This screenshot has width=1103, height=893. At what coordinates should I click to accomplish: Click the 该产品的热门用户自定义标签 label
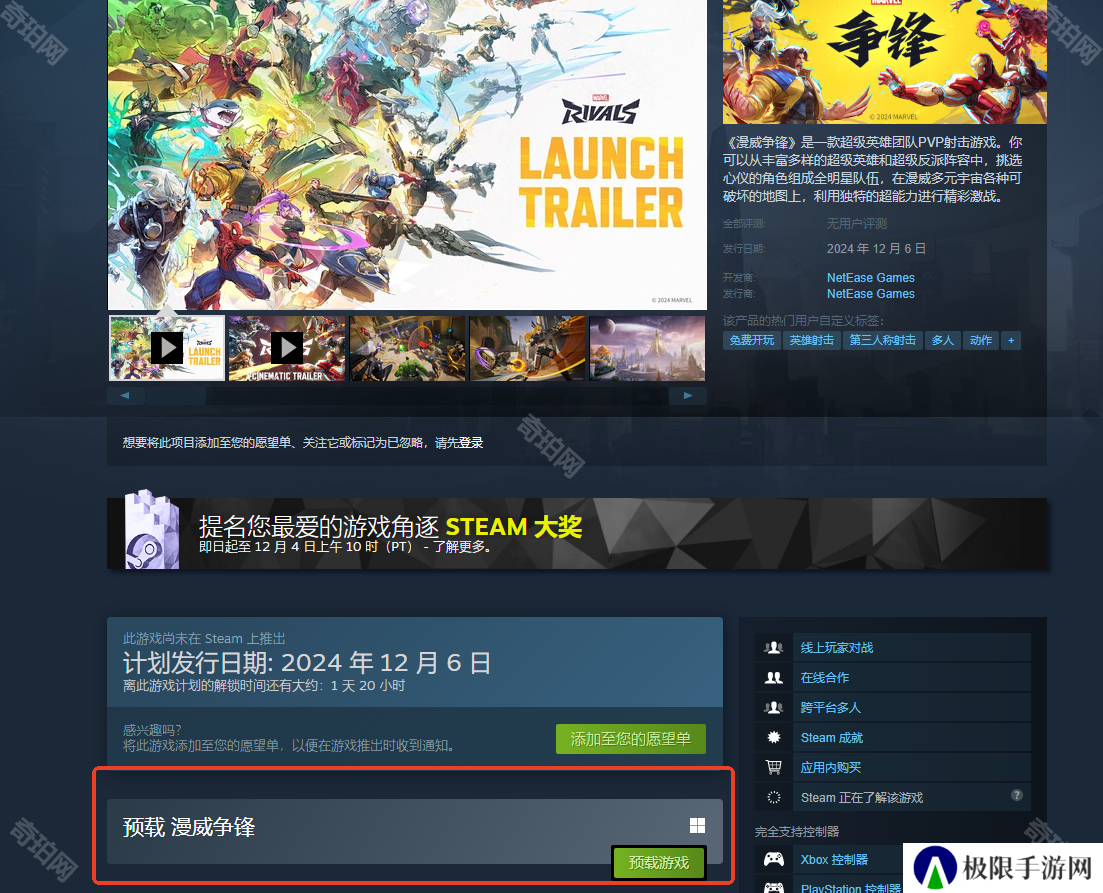(803, 321)
